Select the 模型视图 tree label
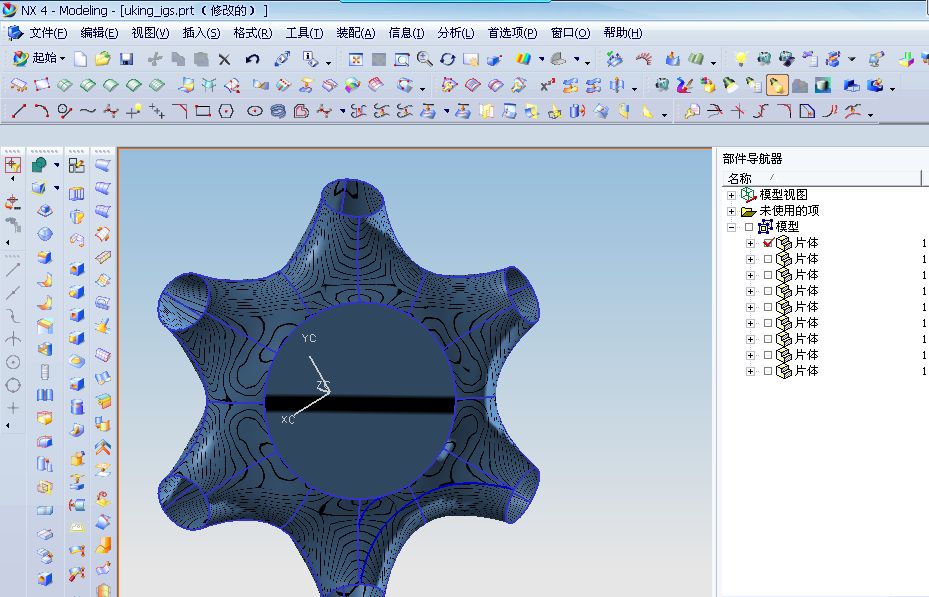Image resolution: width=929 pixels, height=597 pixels. tap(783, 195)
